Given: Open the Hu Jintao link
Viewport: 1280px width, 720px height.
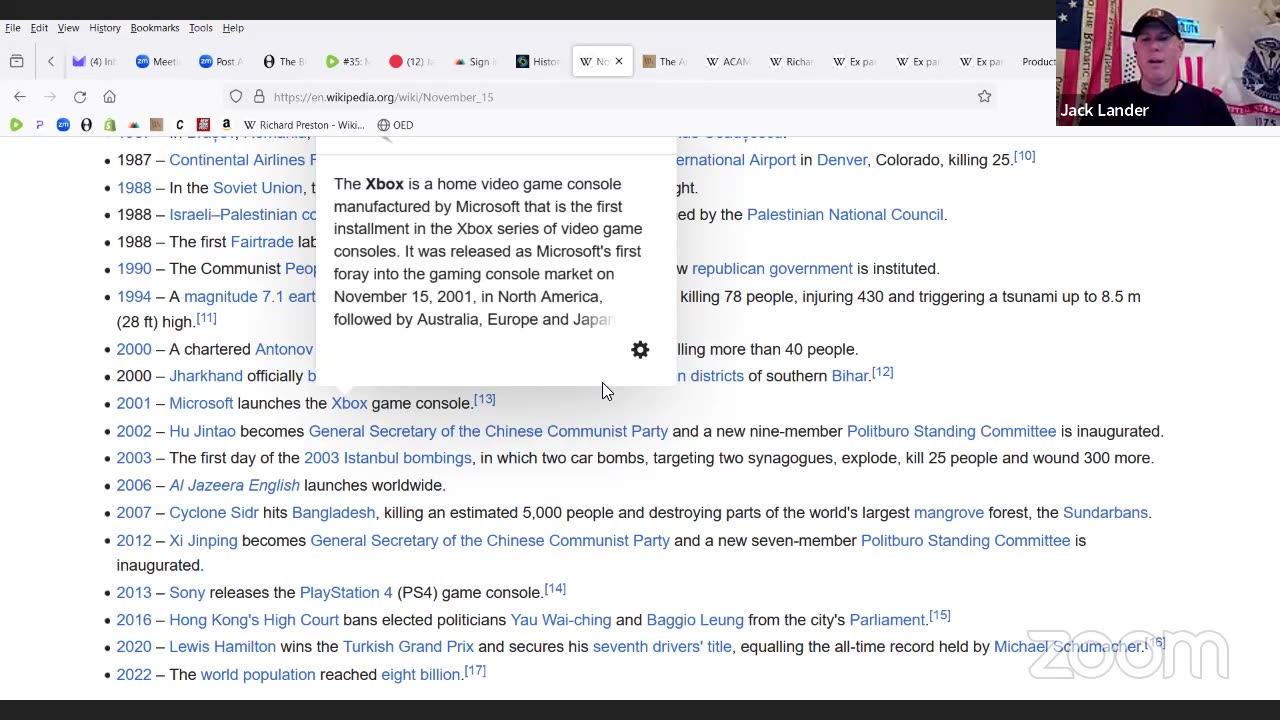Looking at the screenshot, I should tap(202, 431).
